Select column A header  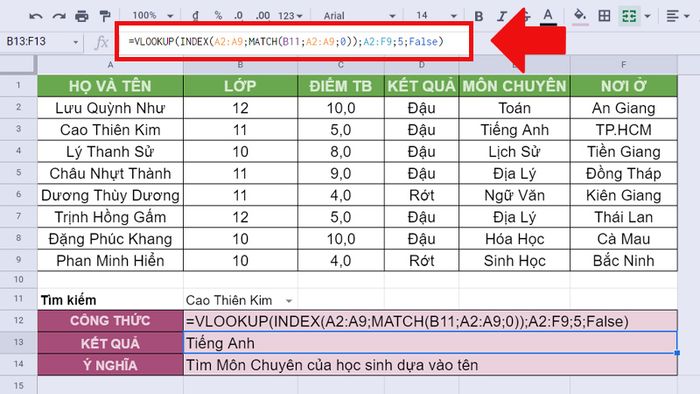click(x=110, y=65)
